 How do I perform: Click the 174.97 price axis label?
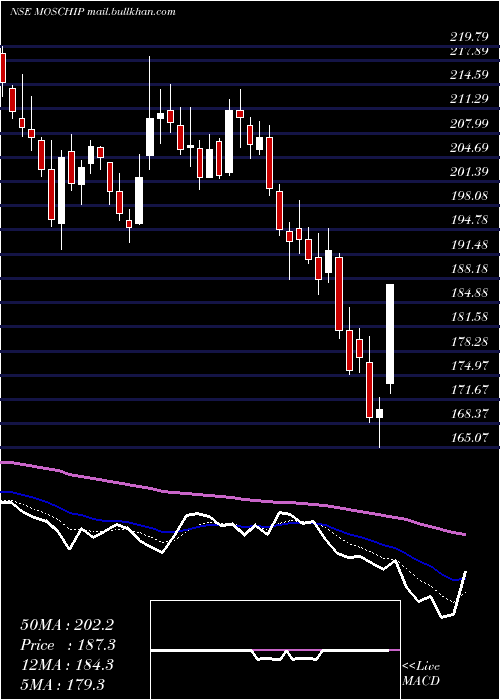click(469, 366)
